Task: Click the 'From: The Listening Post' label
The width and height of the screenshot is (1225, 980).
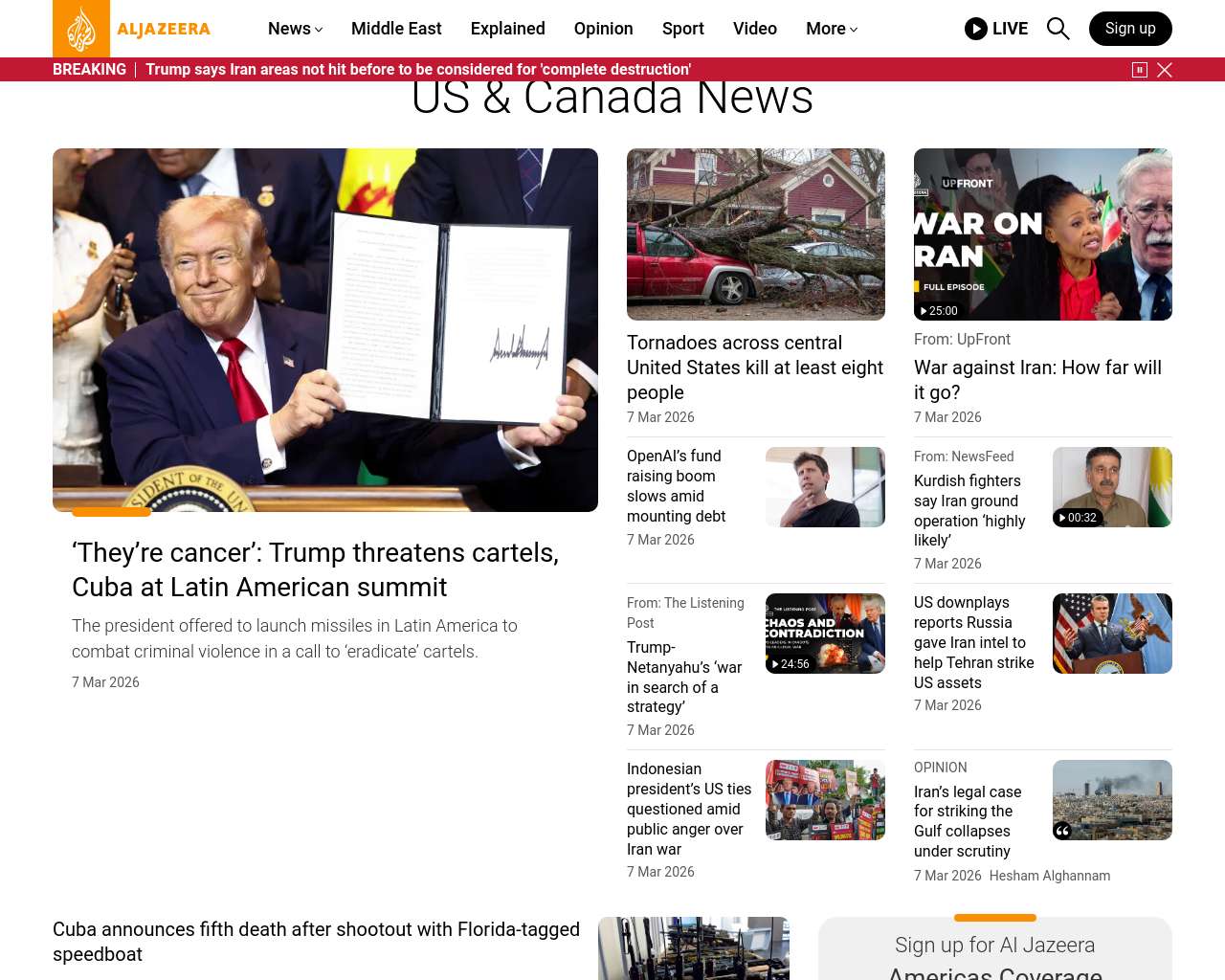Action: 685,612
